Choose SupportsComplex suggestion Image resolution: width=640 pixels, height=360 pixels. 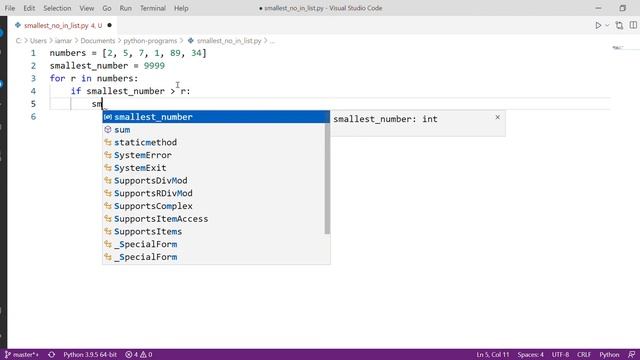click(x=213, y=206)
